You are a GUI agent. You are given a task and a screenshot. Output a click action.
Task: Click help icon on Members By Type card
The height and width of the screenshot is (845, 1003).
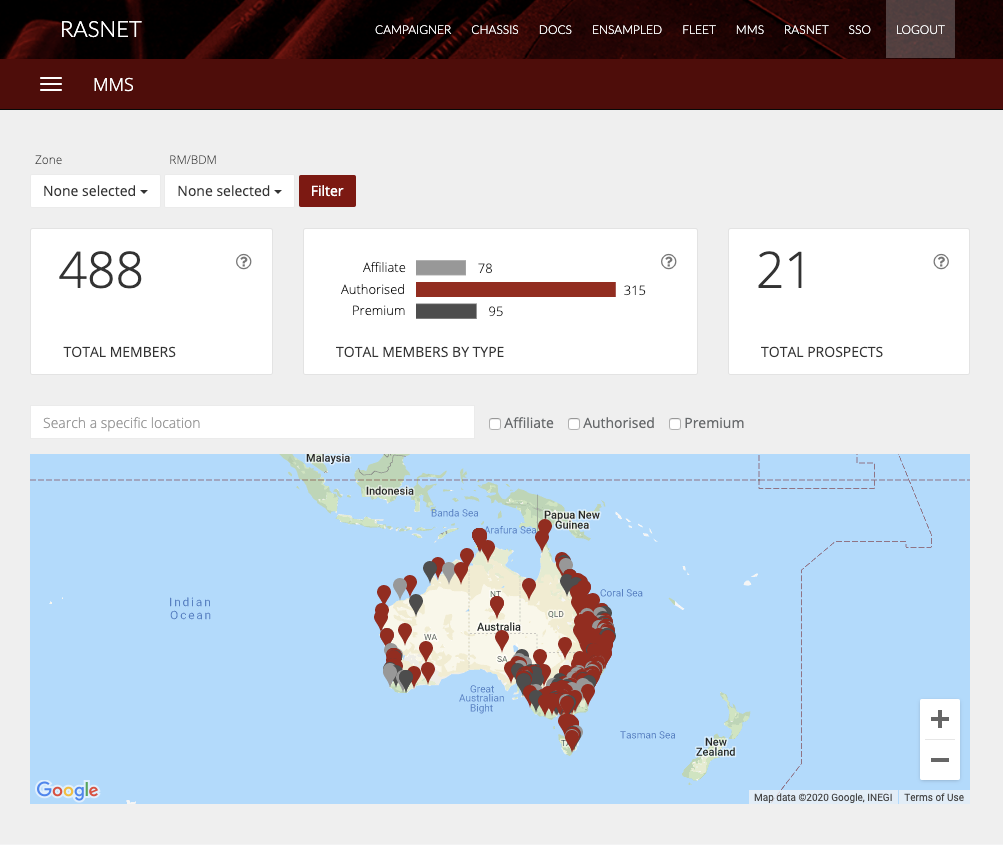(x=668, y=262)
